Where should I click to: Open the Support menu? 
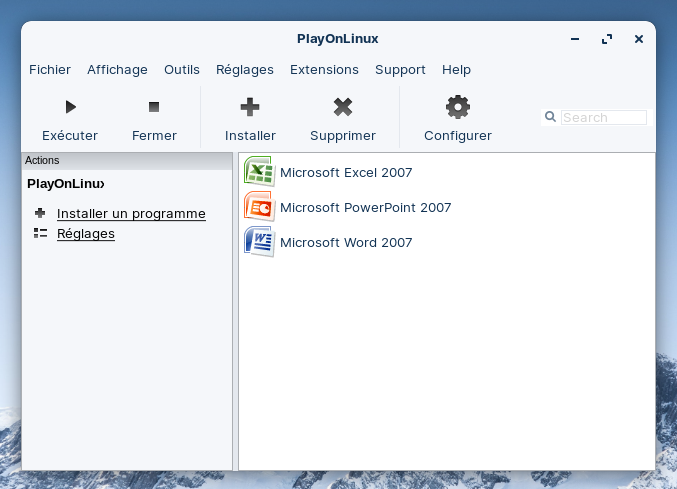click(400, 69)
